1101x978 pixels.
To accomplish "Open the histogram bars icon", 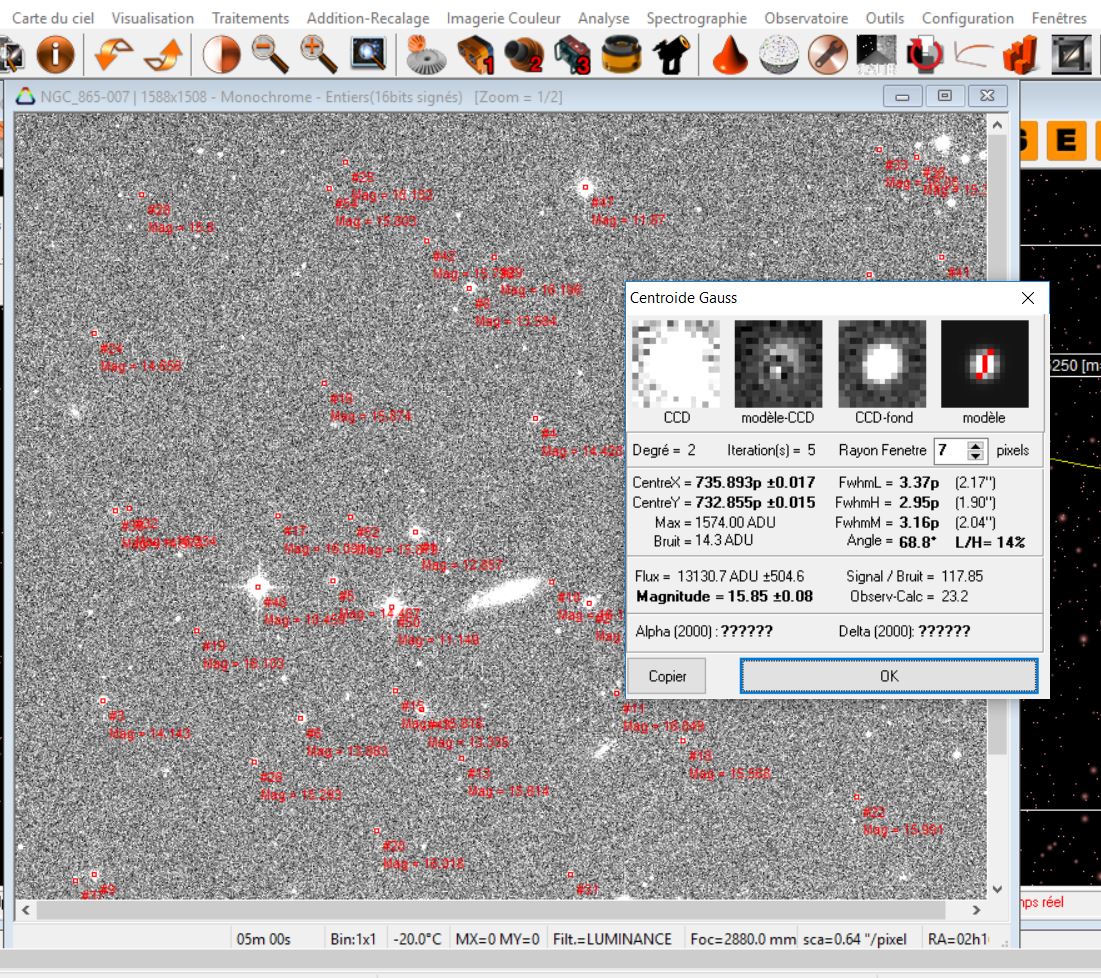I will (1019, 55).
